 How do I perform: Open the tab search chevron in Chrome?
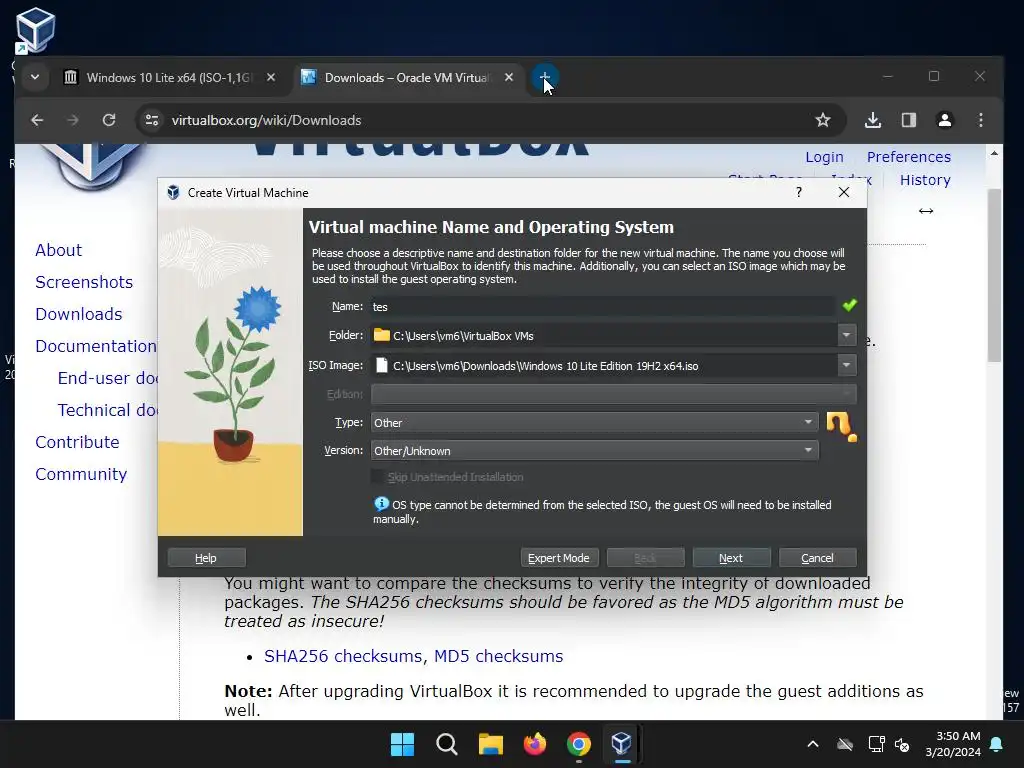click(35, 78)
